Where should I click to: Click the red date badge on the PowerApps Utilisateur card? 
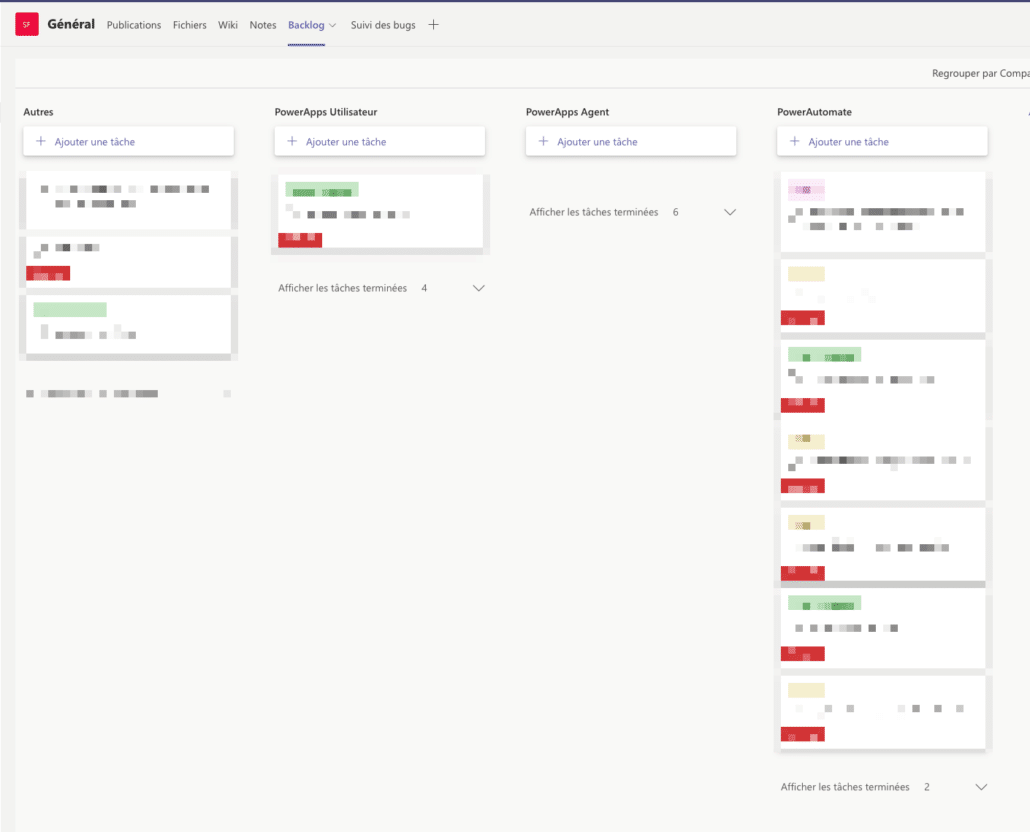[300, 240]
